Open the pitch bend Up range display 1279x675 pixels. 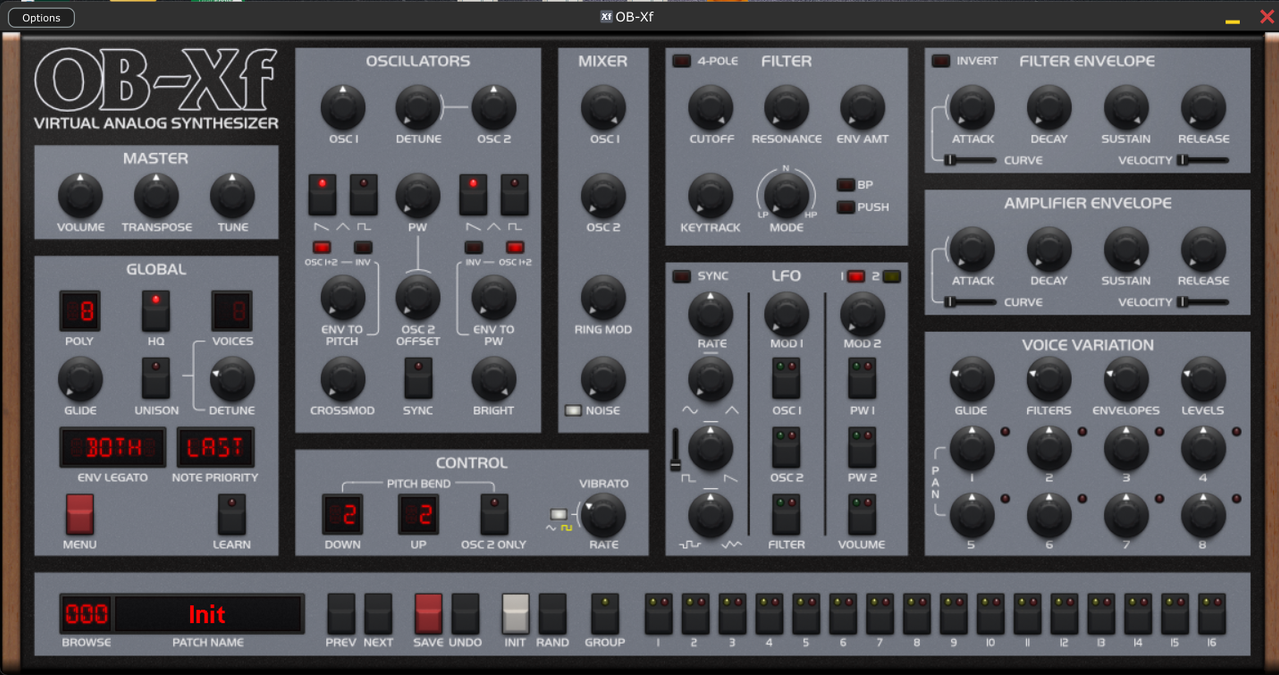(x=418, y=514)
